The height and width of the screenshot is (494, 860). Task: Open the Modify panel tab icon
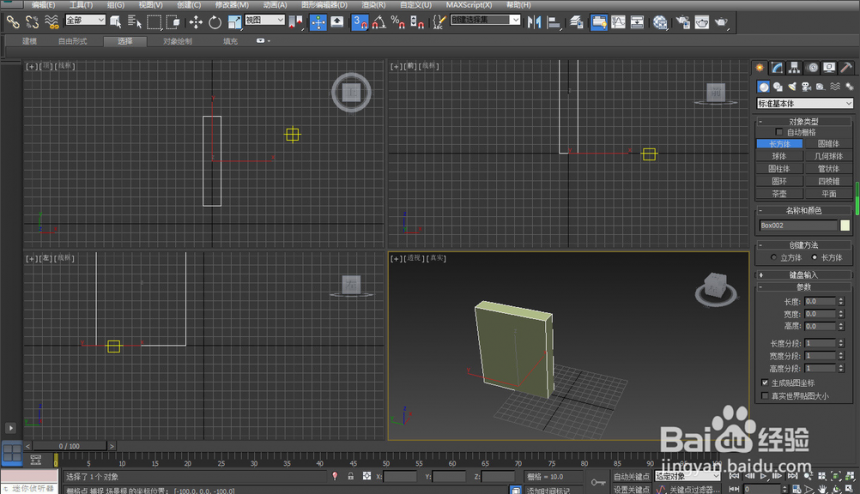(x=777, y=67)
